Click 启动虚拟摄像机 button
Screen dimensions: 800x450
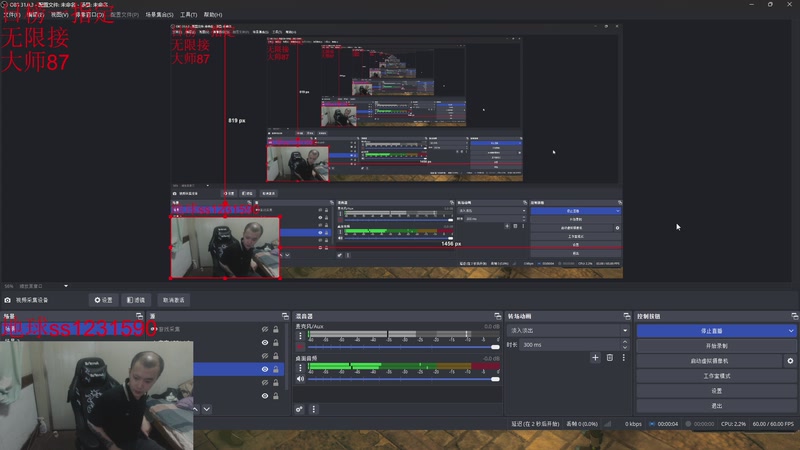coord(710,361)
